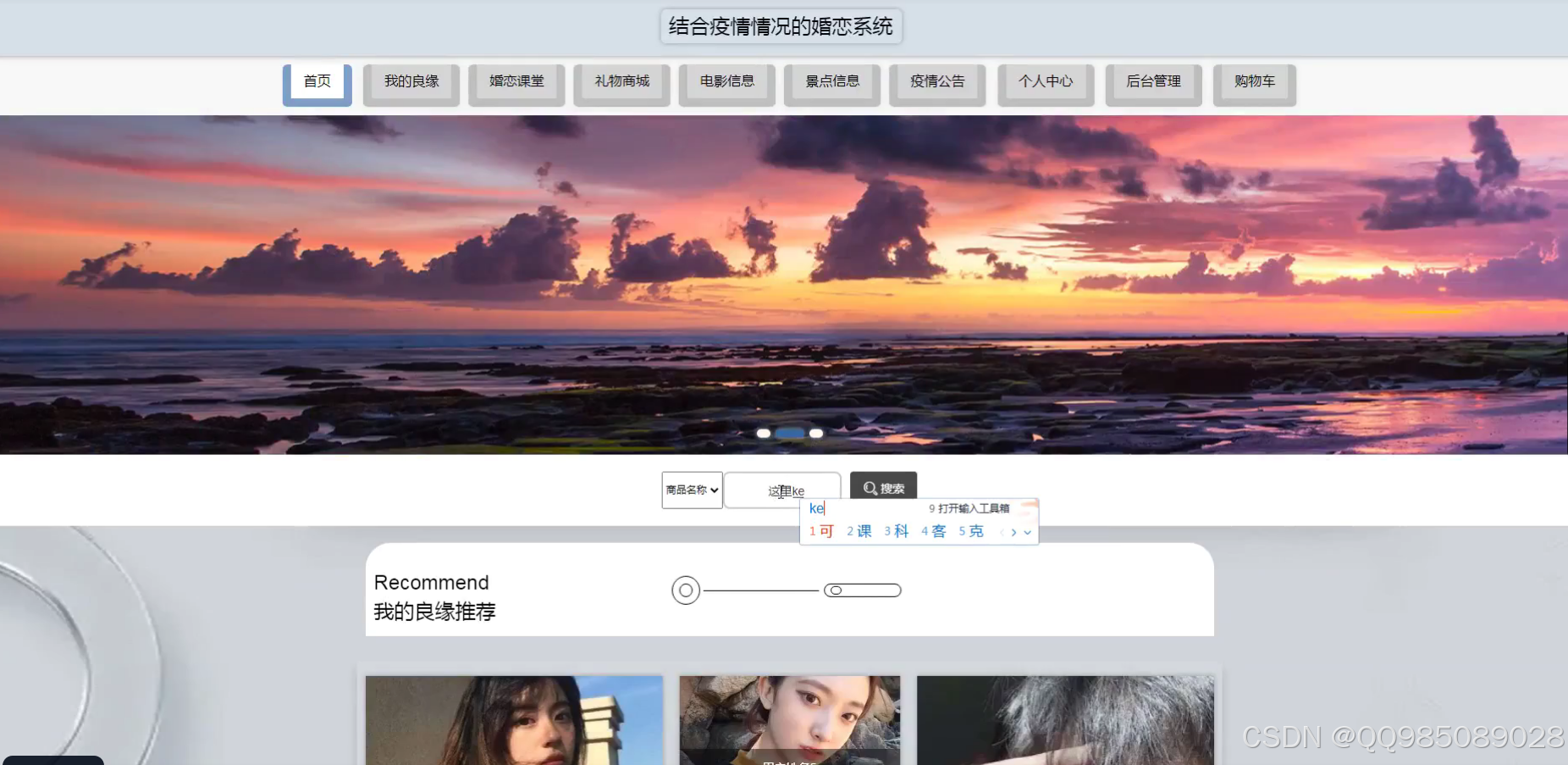Open 疫情公告 menu item
The image size is (1568, 765).
[x=937, y=85]
